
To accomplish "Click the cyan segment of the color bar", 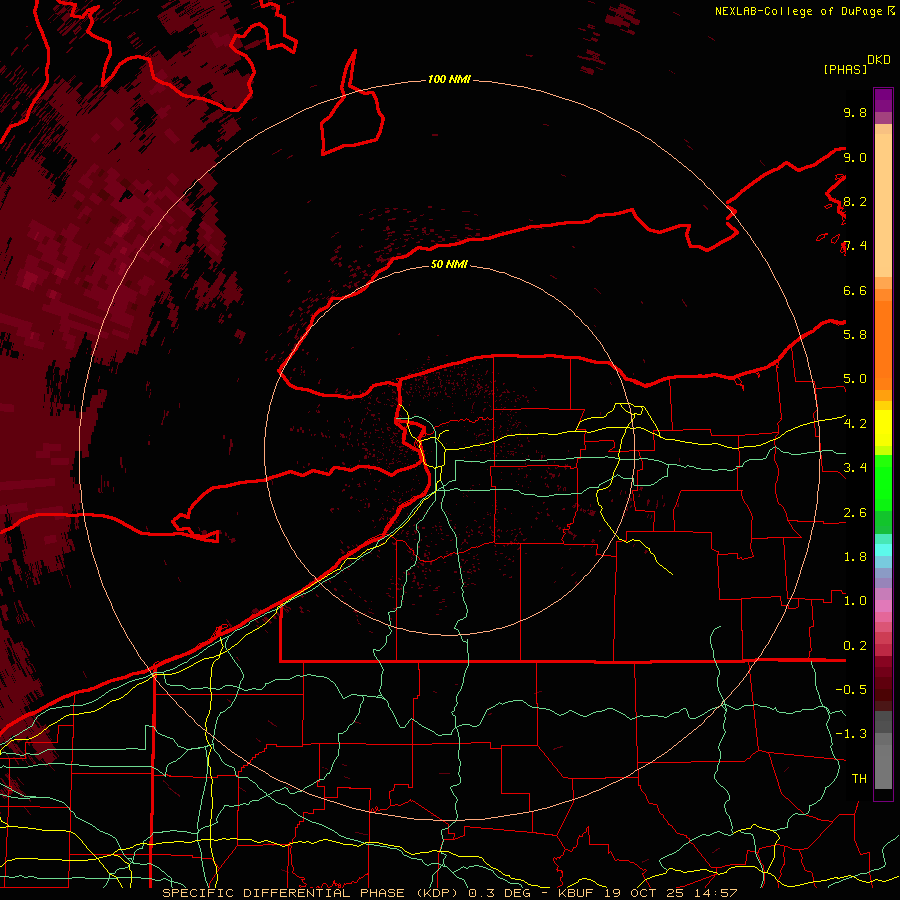I will [883, 549].
